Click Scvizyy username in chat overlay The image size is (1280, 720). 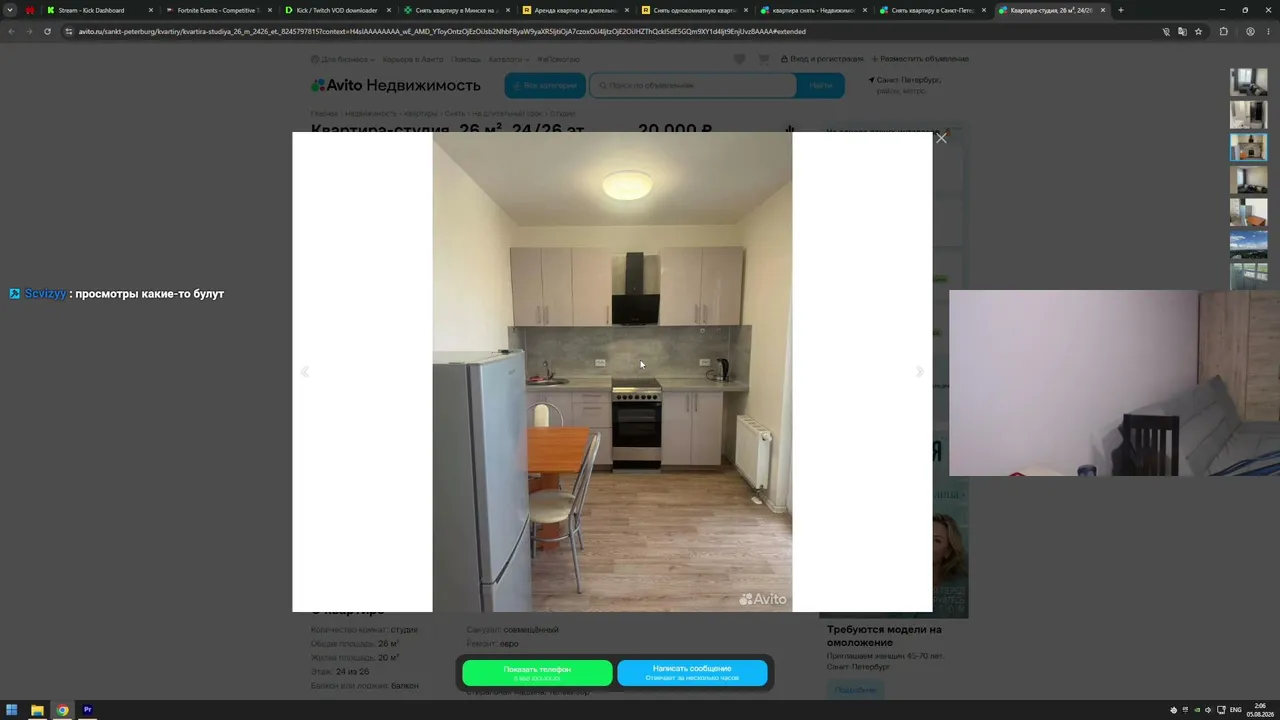pyautogui.click(x=45, y=294)
